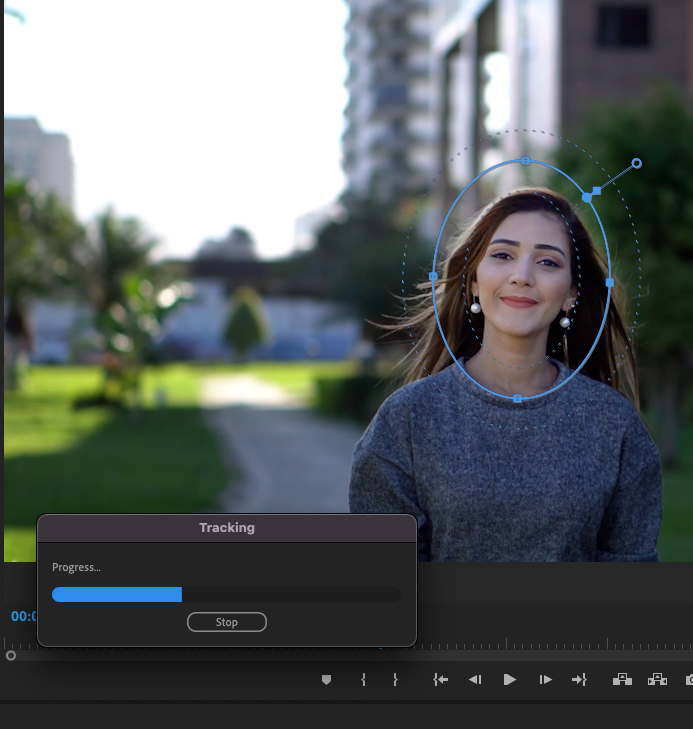Select the bottom mask vertex point
This screenshot has width=693, height=729.
517,398
